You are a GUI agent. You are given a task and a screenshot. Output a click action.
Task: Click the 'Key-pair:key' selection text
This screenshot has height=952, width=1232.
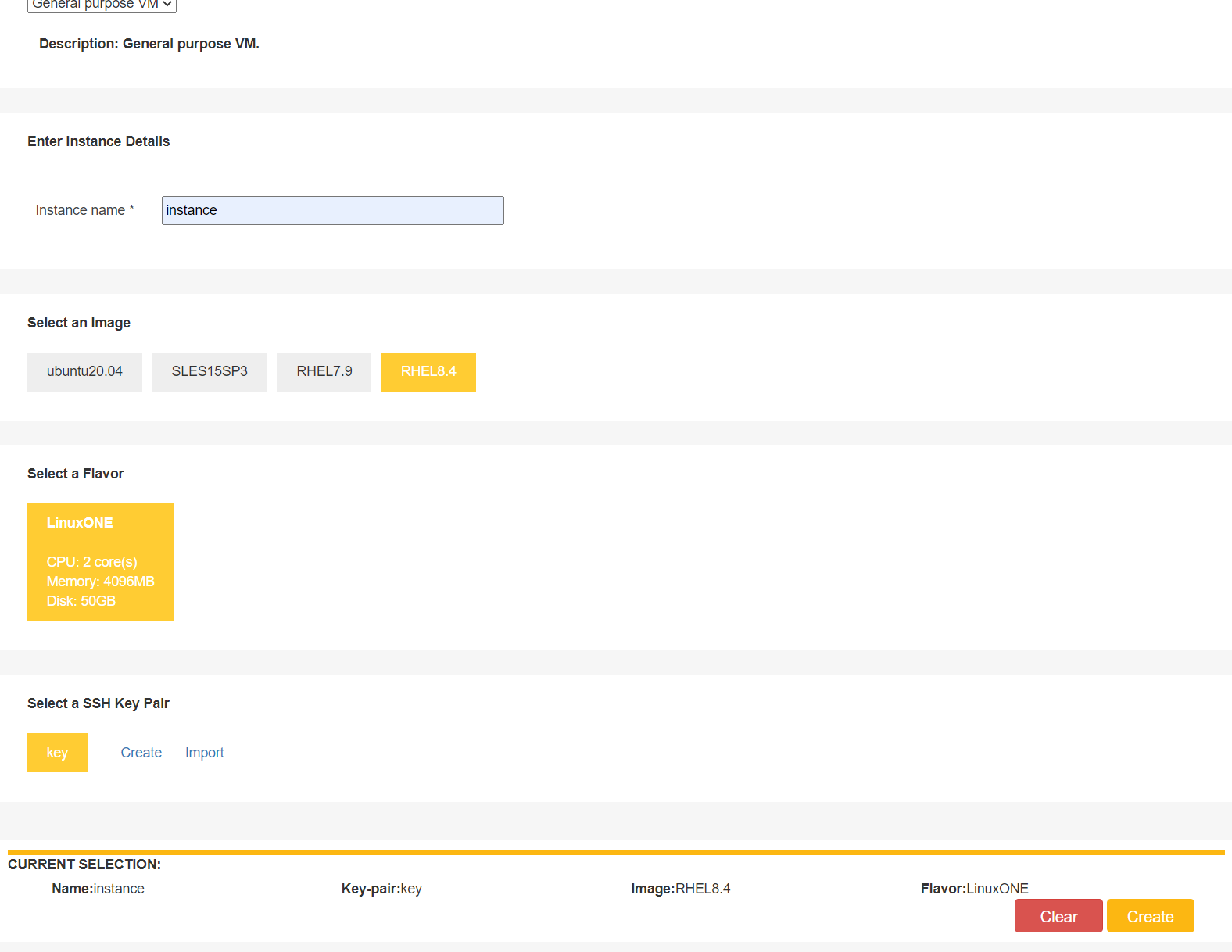tap(381, 889)
